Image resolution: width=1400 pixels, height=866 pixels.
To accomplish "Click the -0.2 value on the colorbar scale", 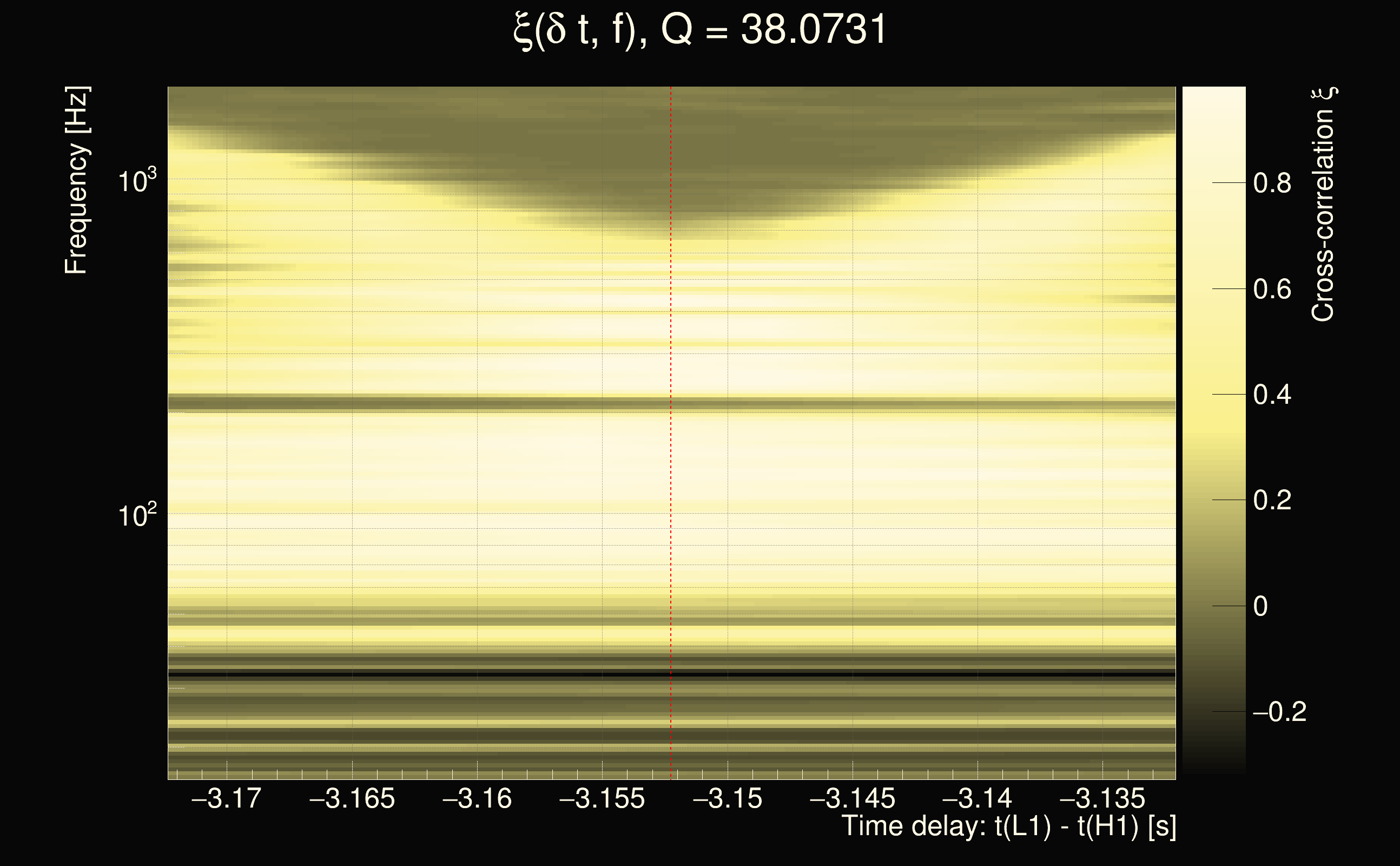I will [1280, 712].
